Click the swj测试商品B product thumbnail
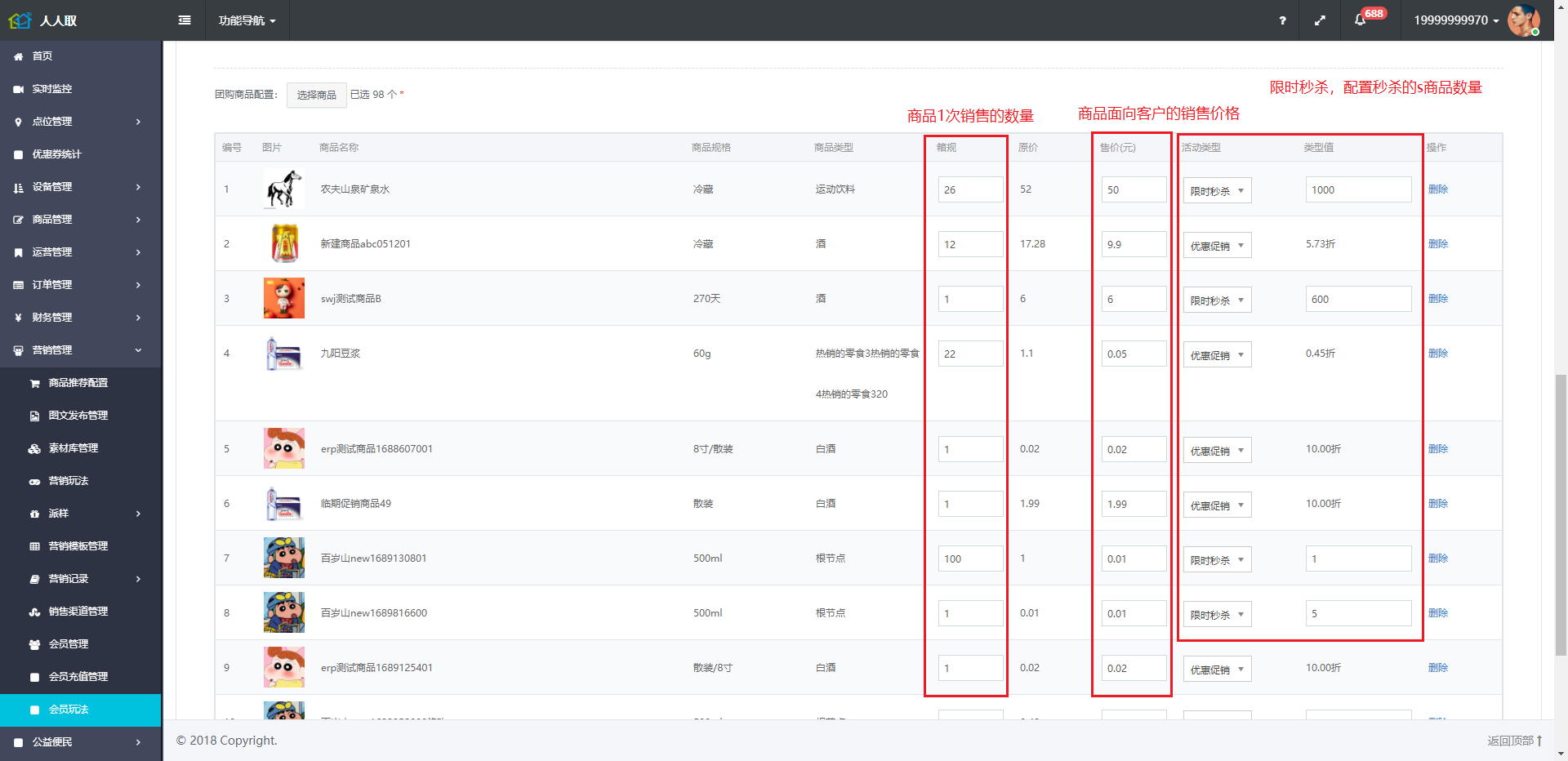1568x761 pixels. pyautogui.click(x=283, y=298)
